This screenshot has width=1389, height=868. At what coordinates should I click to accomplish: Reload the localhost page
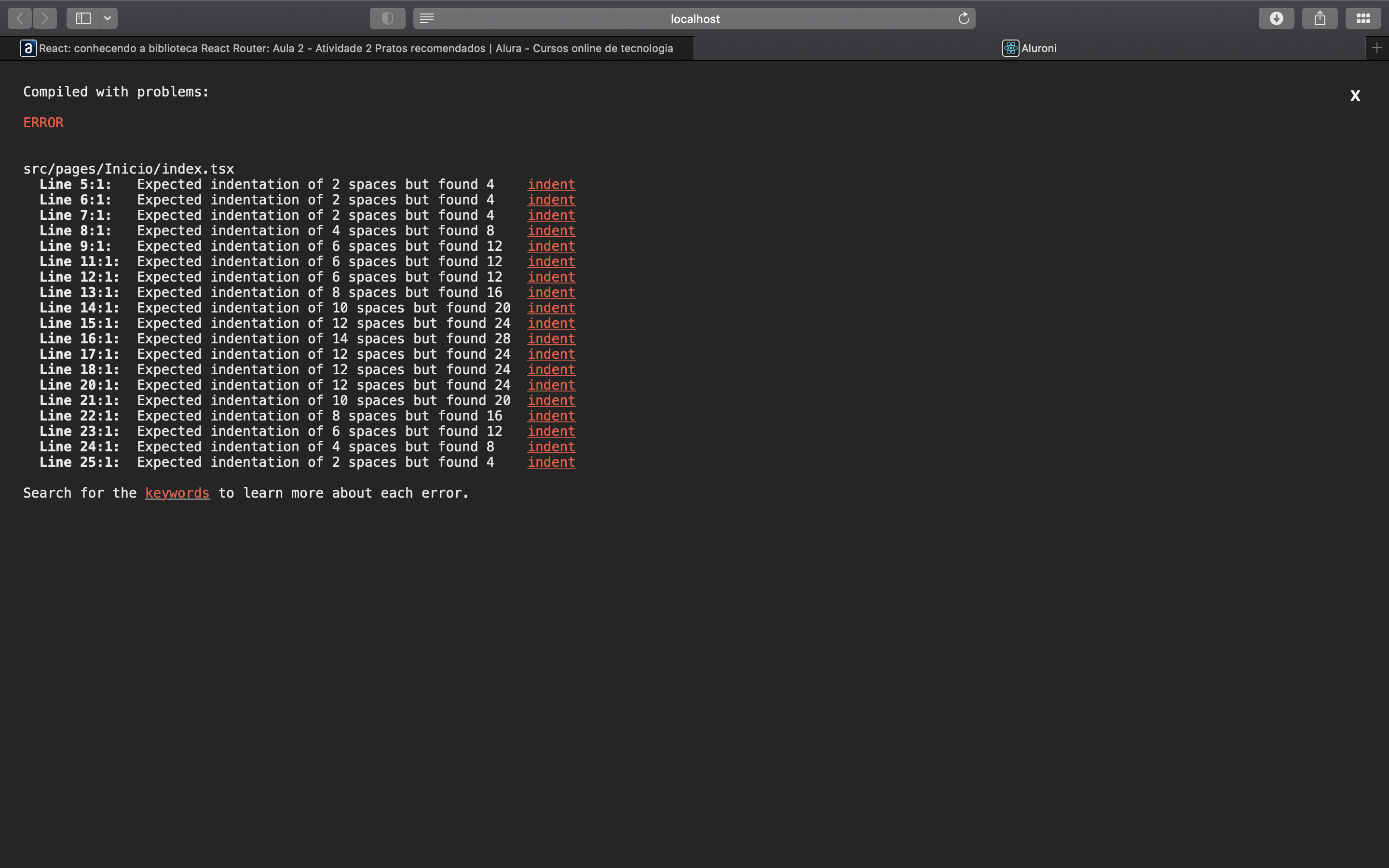tap(964, 18)
